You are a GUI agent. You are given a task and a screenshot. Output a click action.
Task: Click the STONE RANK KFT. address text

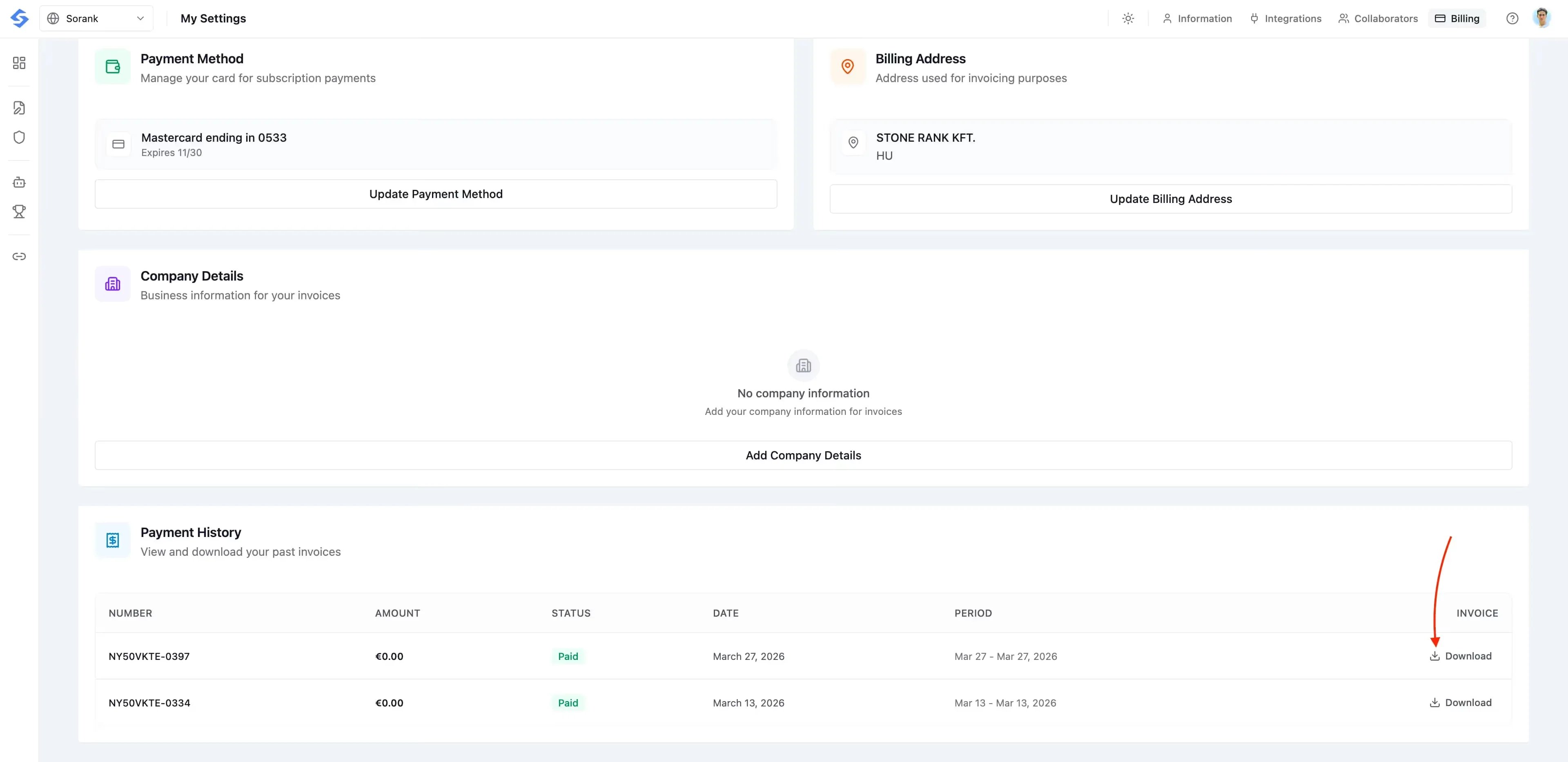pyautogui.click(x=925, y=138)
